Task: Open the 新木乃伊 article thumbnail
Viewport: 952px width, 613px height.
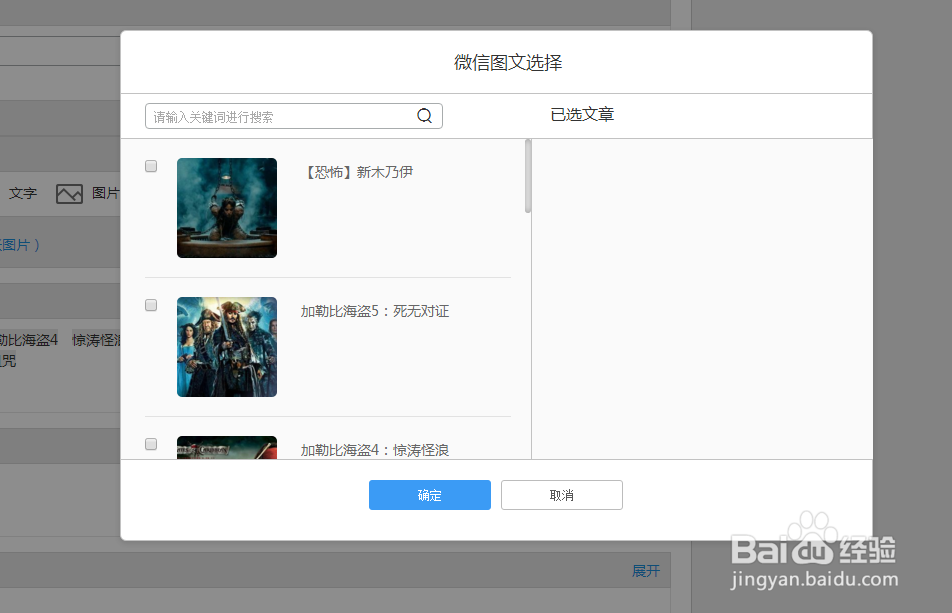Action: (x=227, y=208)
